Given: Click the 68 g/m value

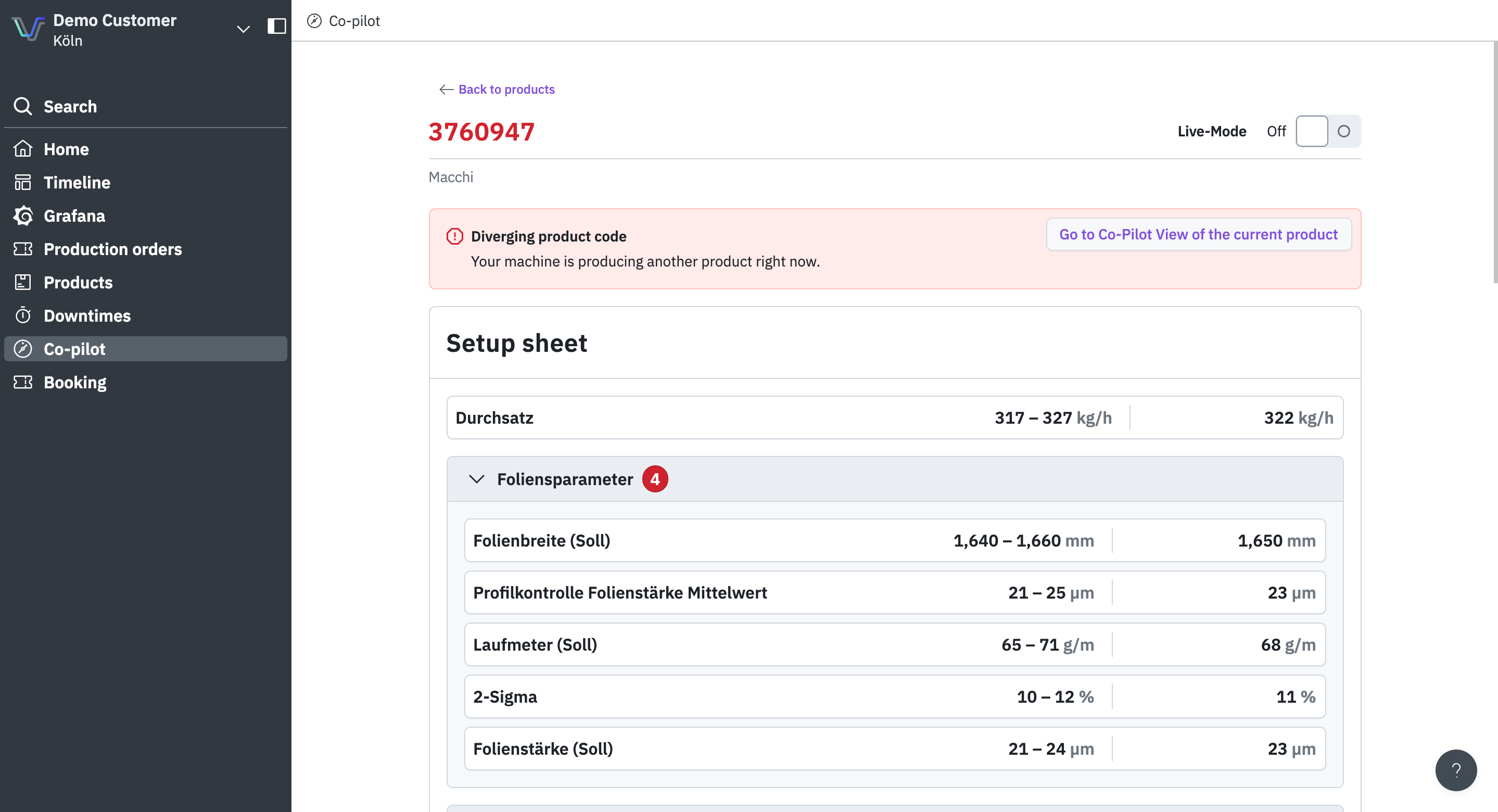Looking at the screenshot, I should tap(1288, 644).
